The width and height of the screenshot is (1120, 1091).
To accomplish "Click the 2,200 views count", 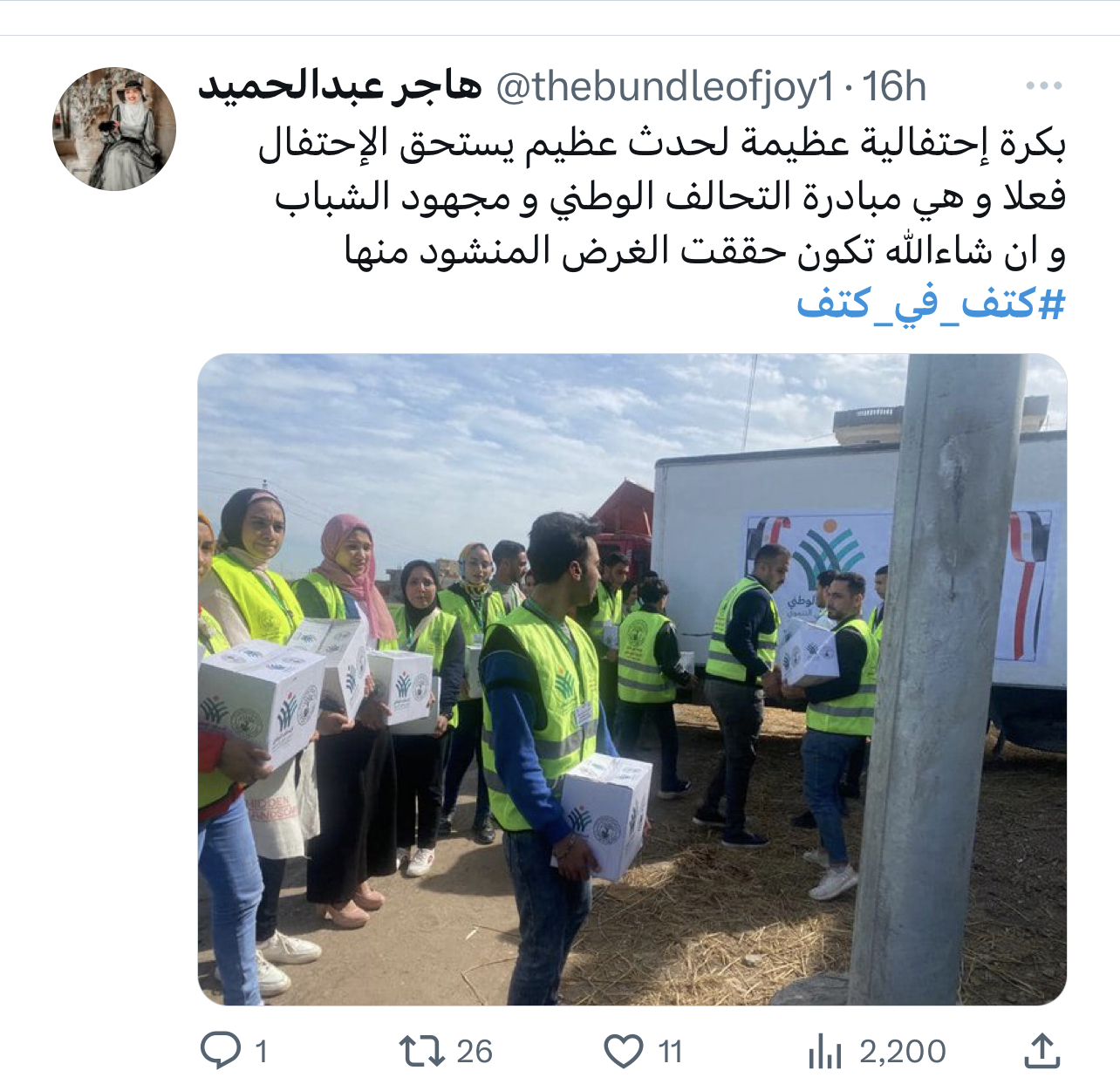I will pos(903,1052).
